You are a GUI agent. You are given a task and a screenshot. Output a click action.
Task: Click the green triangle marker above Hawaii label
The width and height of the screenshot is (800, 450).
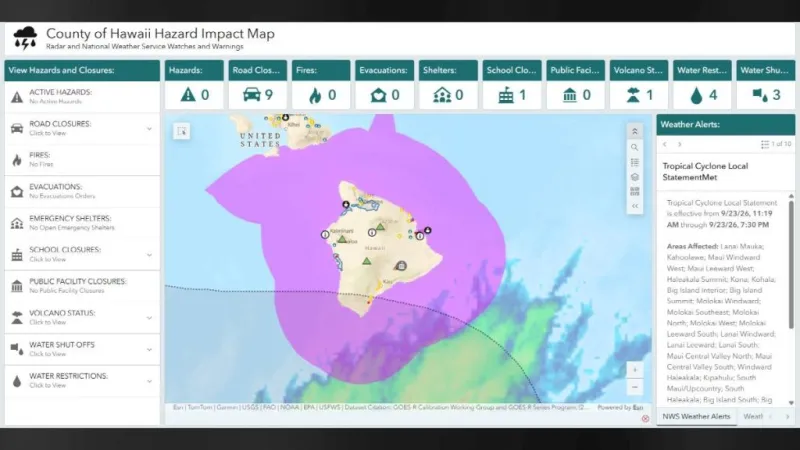[x=380, y=227]
